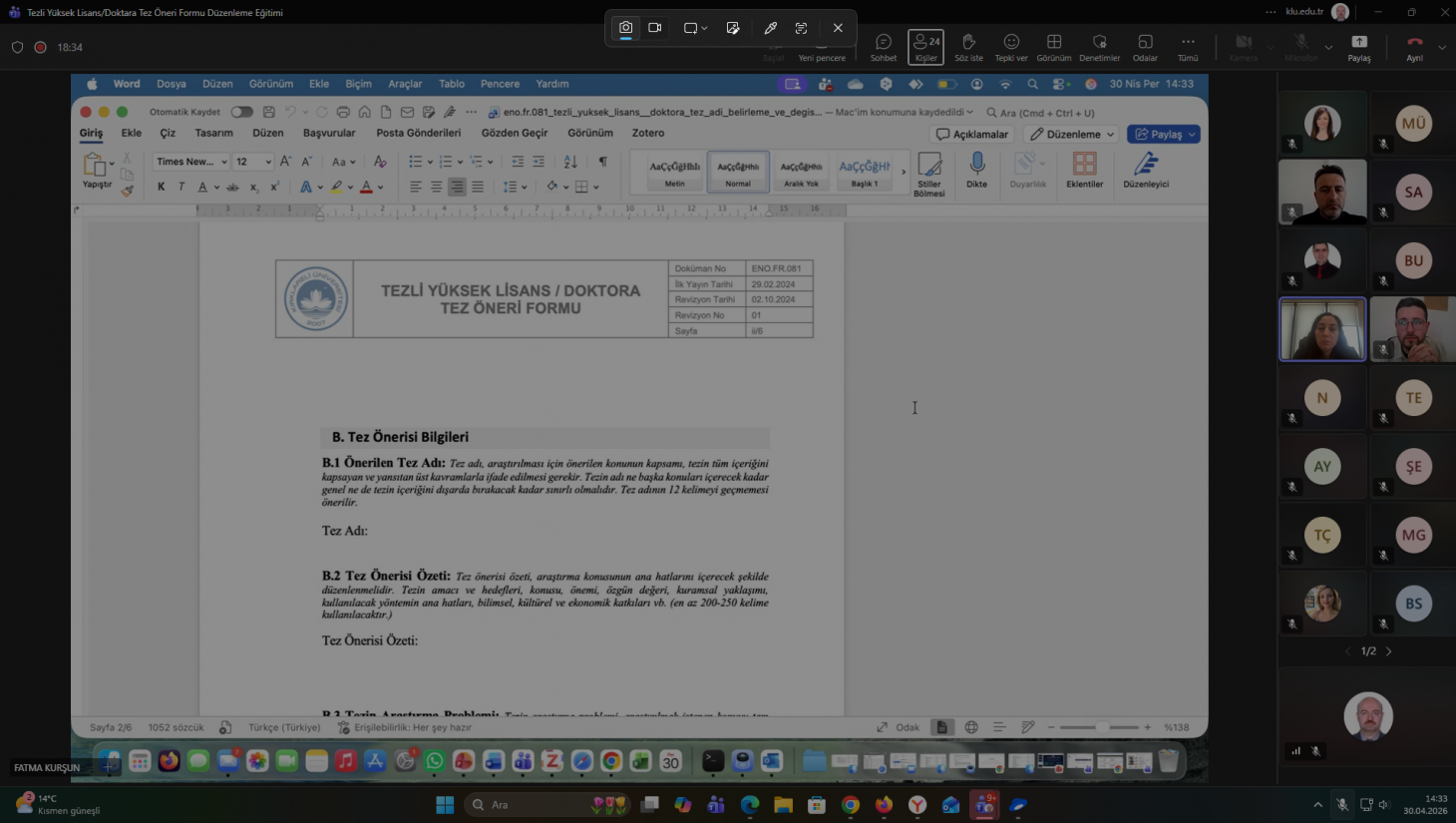Toggle the Otomatik Kaydet switch
The image size is (1456, 823).
coord(242,112)
